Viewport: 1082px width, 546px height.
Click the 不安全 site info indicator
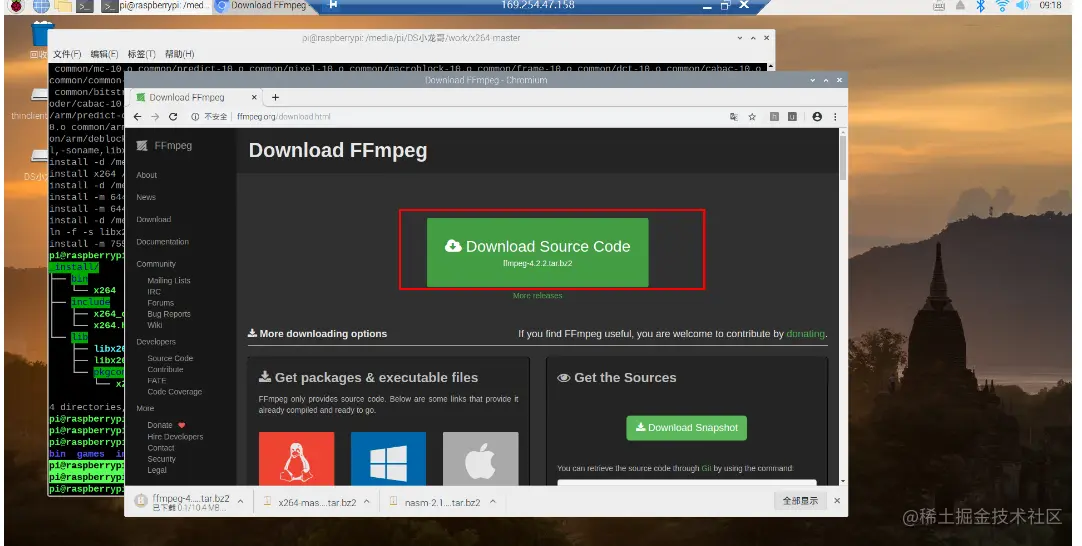pos(209,117)
